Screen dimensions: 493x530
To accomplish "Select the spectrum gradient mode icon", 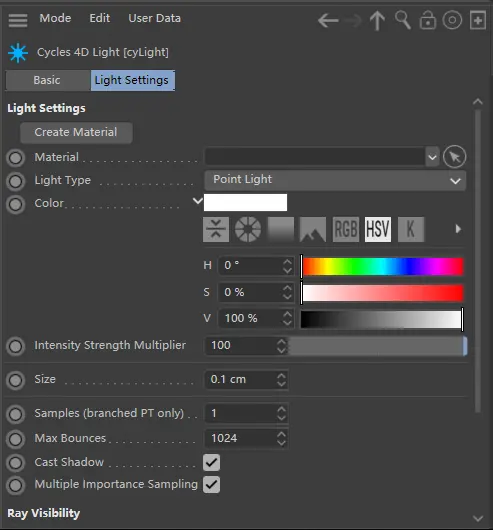I will 281,230.
